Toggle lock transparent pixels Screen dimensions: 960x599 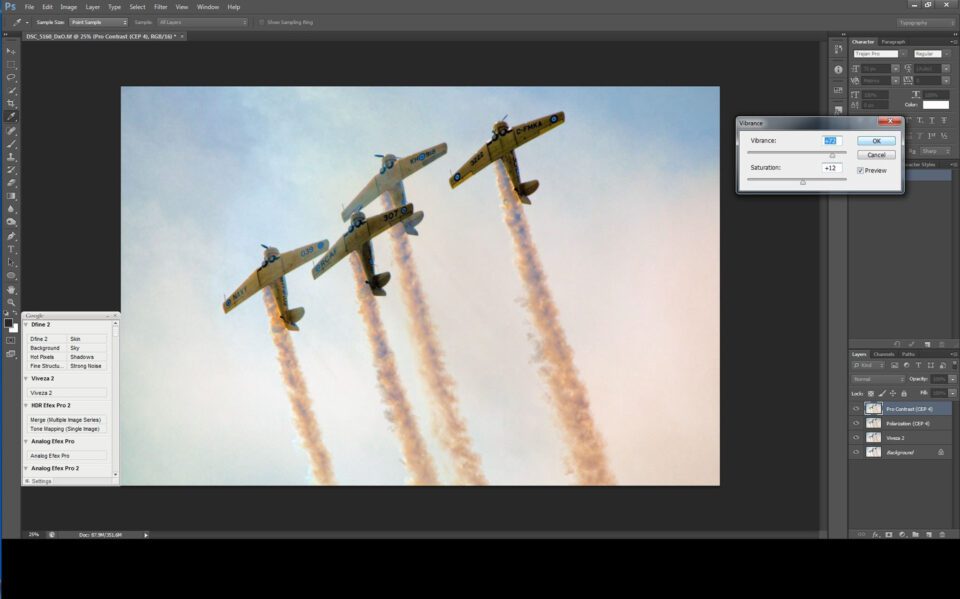pos(871,393)
